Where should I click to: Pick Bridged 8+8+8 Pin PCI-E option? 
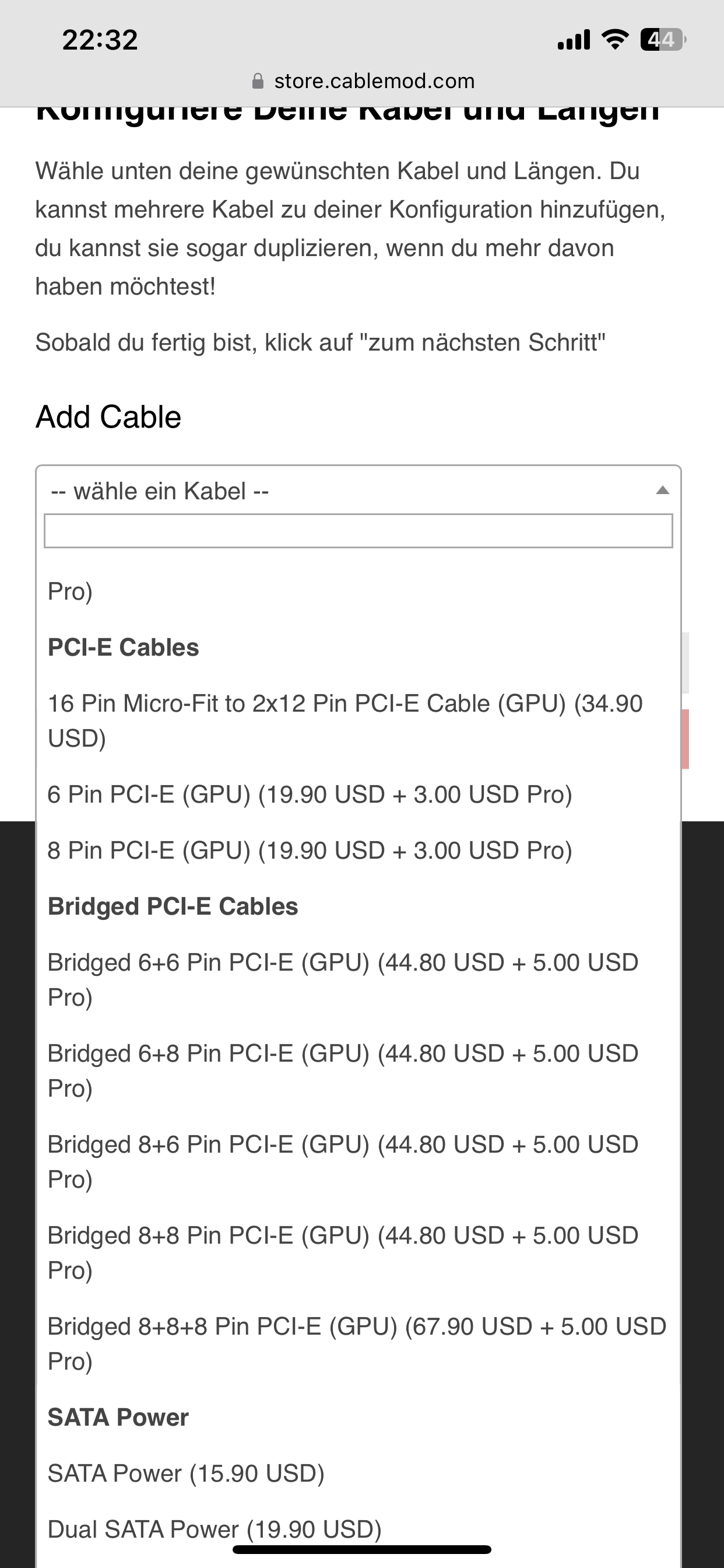pyautogui.click(x=357, y=1343)
